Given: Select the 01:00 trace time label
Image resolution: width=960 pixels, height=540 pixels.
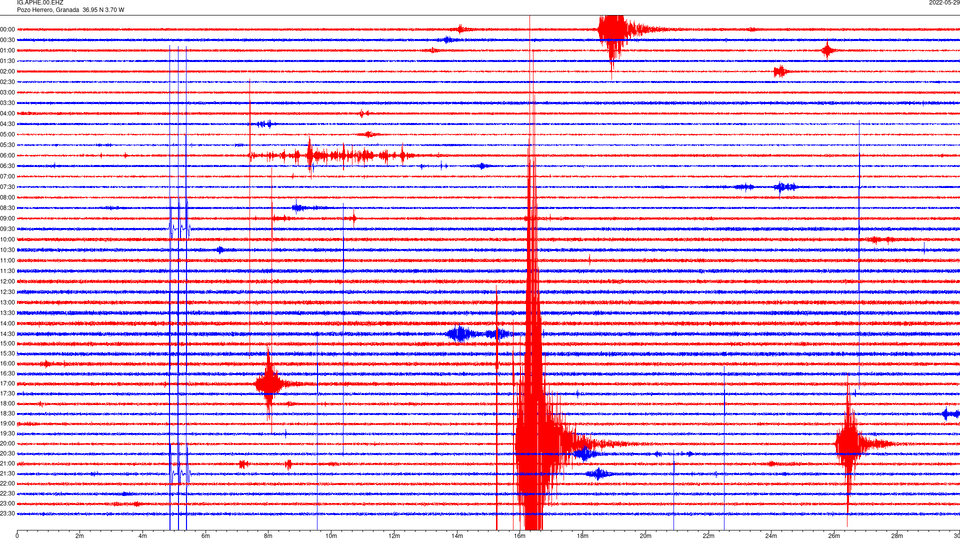Looking at the screenshot, I should coord(8,50).
